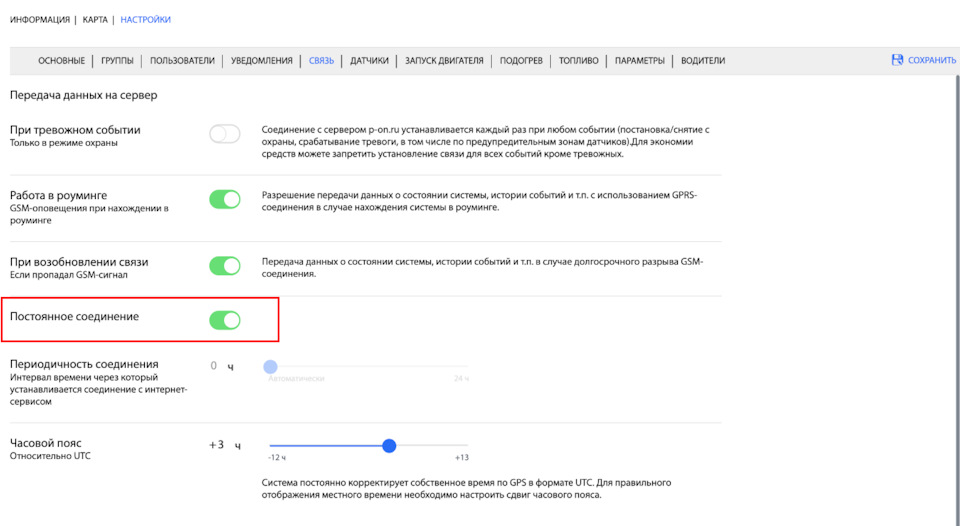The width and height of the screenshot is (960, 526).
Task: Open the НАСТРОЙКИ section link
Action: (146, 19)
